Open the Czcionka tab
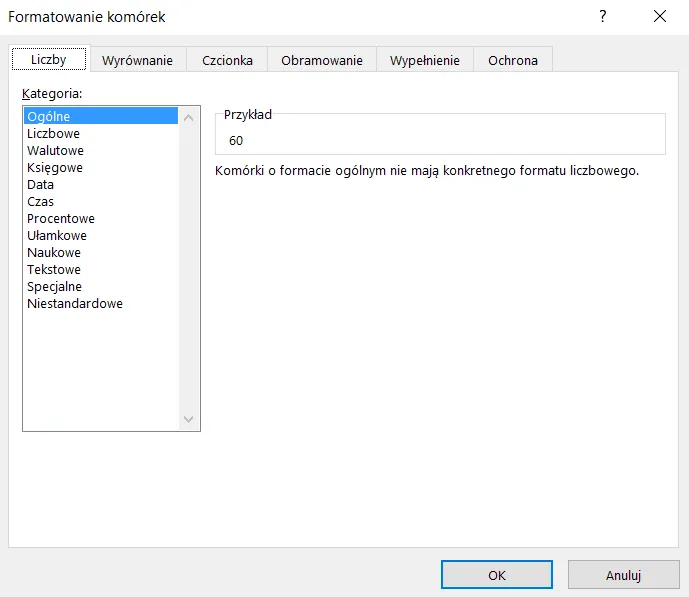The height and width of the screenshot is (597, 689). point(227,60)
